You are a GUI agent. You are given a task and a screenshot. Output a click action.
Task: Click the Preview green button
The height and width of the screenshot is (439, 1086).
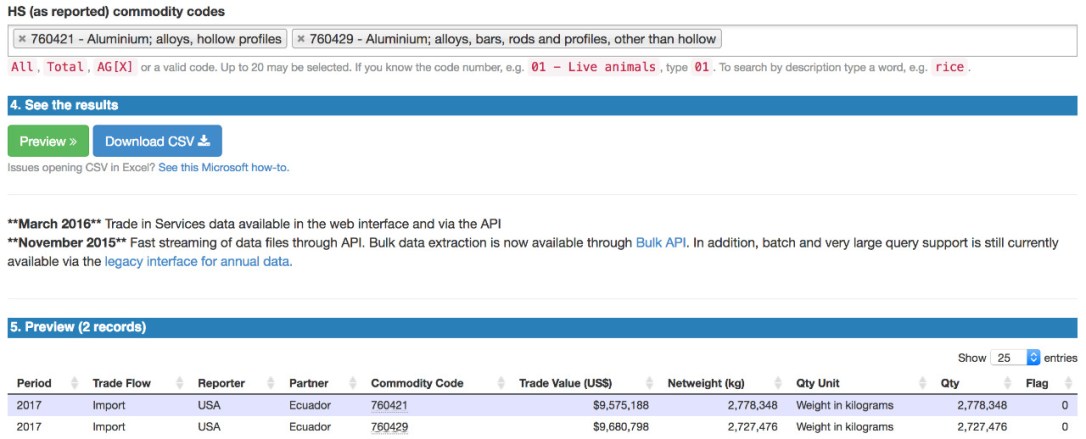[48, 141]
